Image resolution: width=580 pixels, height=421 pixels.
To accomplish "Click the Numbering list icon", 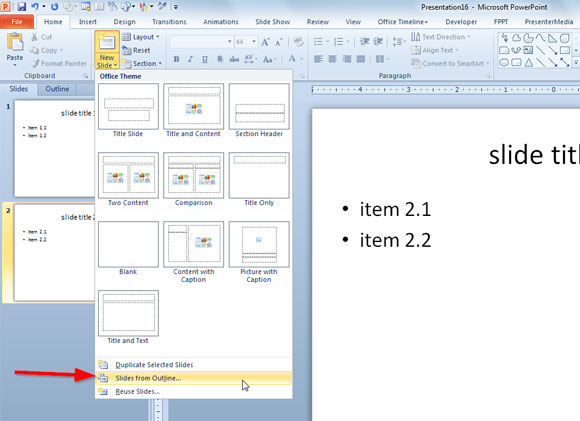I will tap(338, 41).
